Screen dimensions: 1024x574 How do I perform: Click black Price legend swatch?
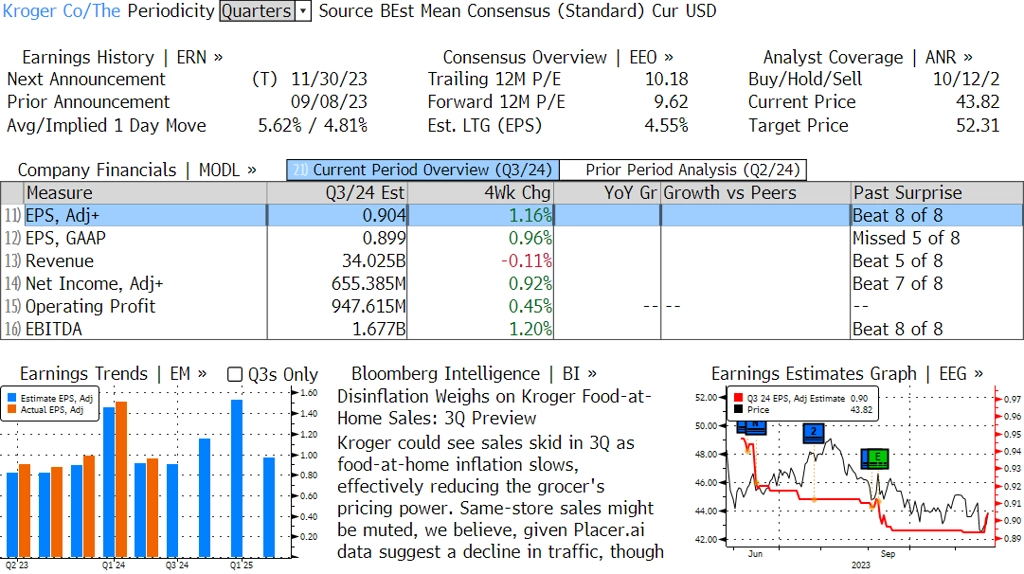(738, 409)
